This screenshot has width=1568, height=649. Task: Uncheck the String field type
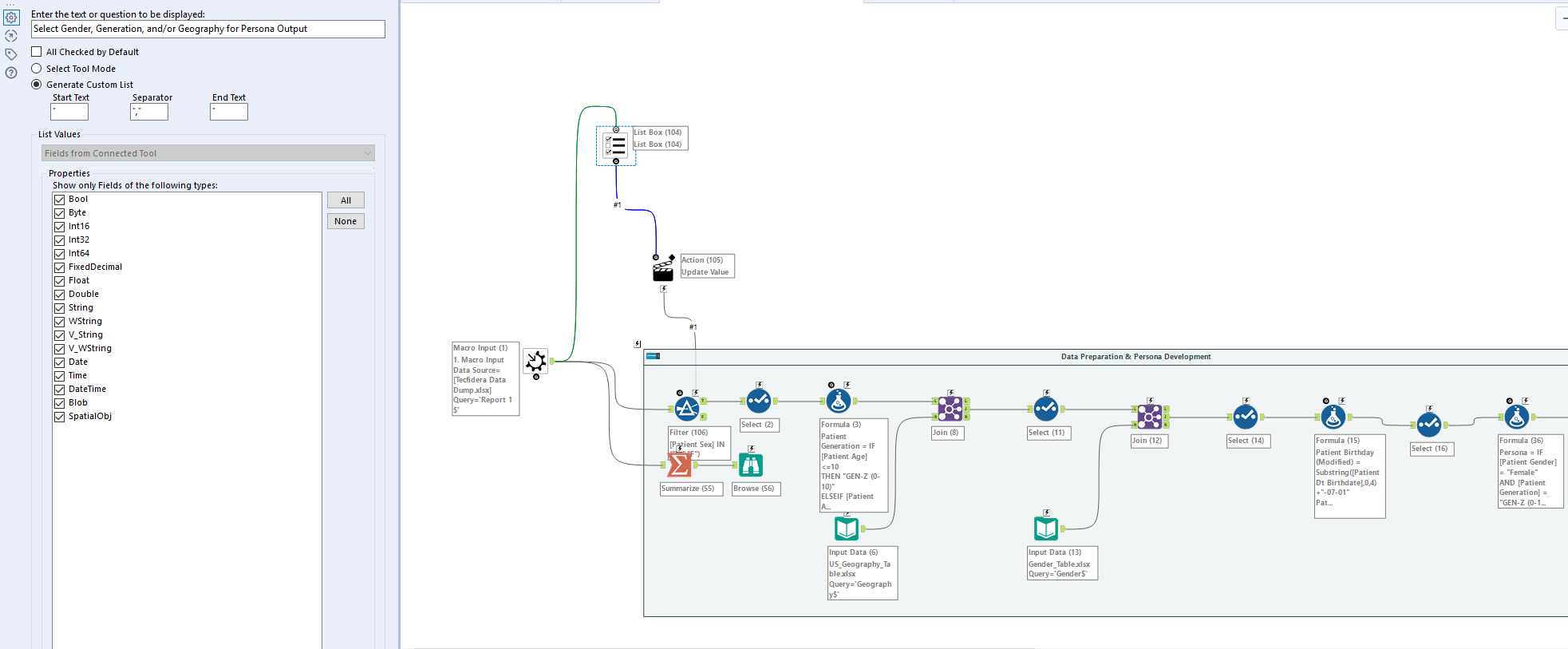(x=60, y=308)
